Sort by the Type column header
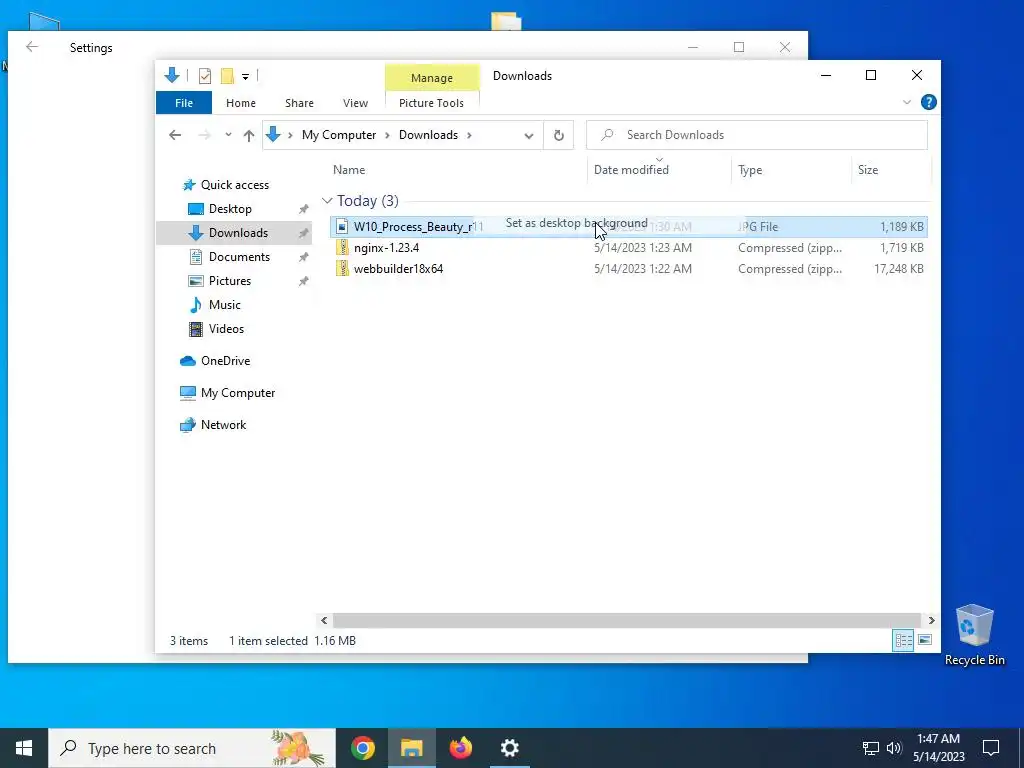 750,170
